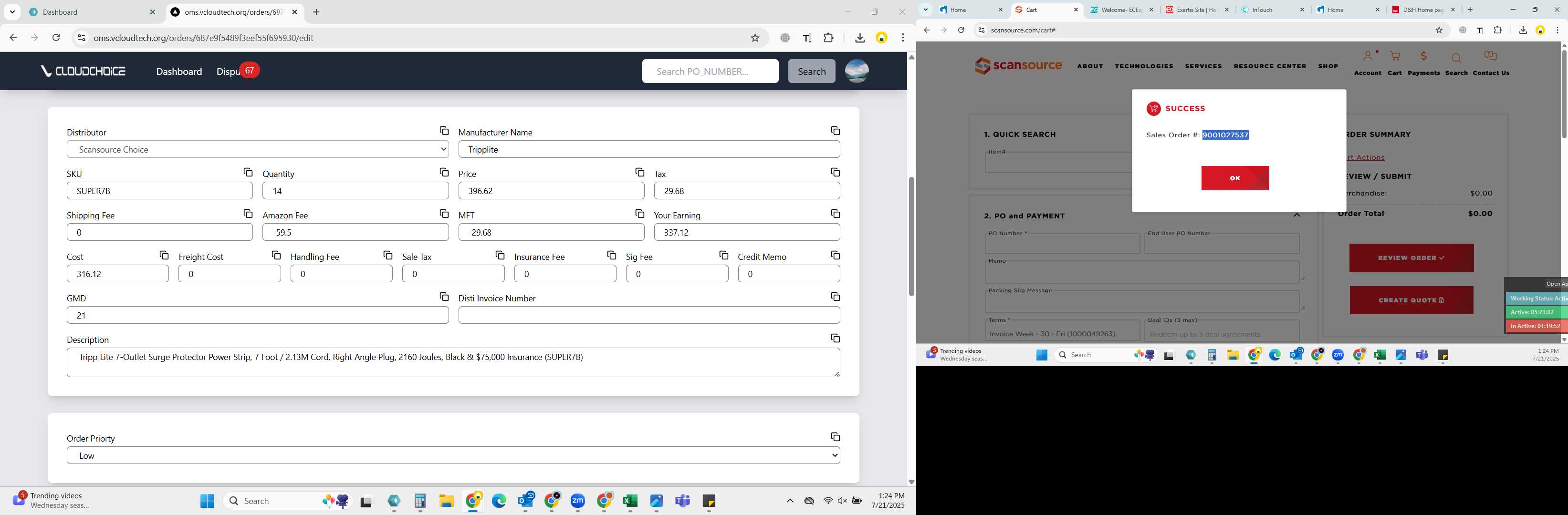This screenshot has width=1568, height=515.
Task: Copy the Insurance Fee value
Action: click(x=611, y=255)
